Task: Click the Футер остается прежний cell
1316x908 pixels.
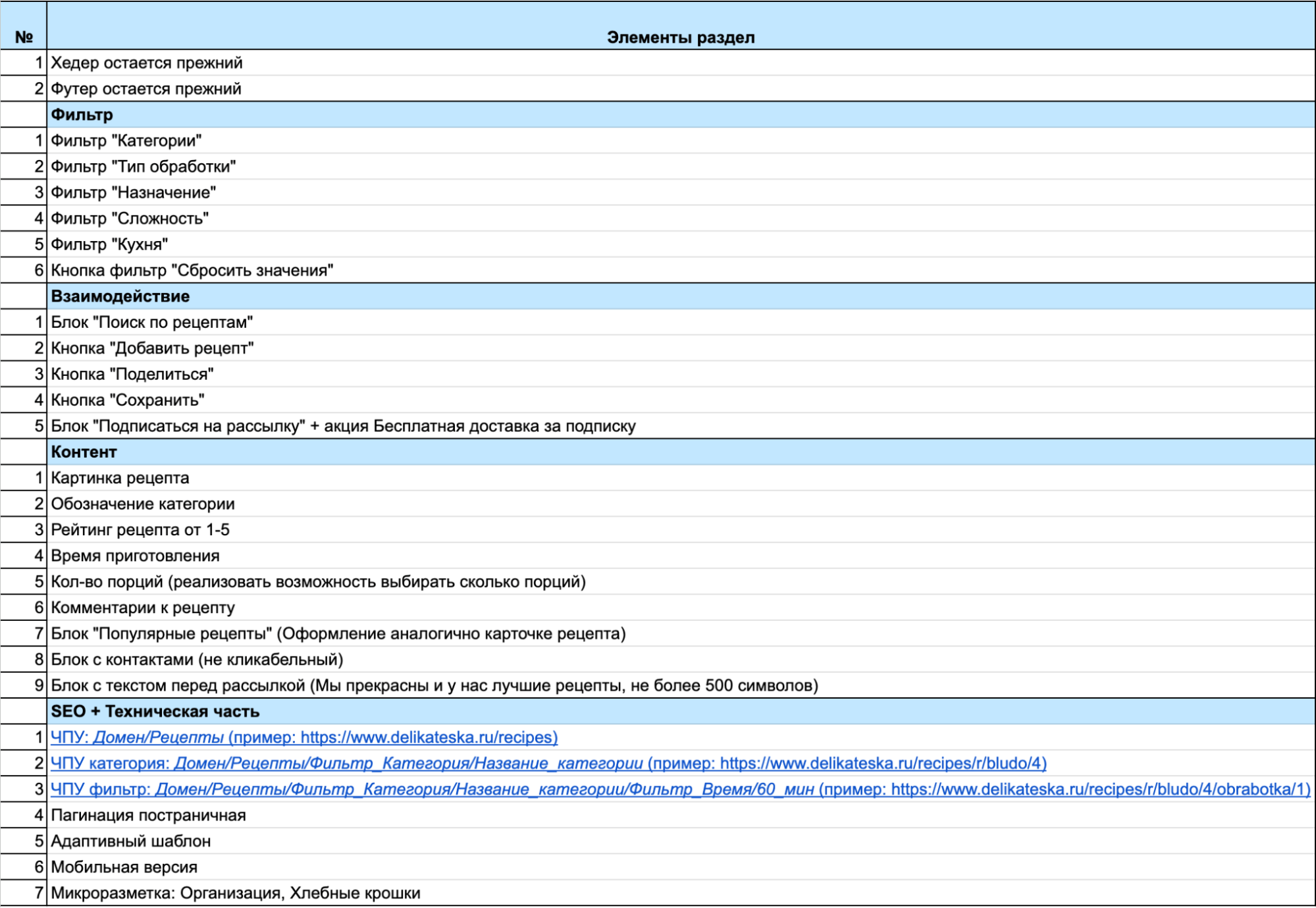Action: pos(146,89)
